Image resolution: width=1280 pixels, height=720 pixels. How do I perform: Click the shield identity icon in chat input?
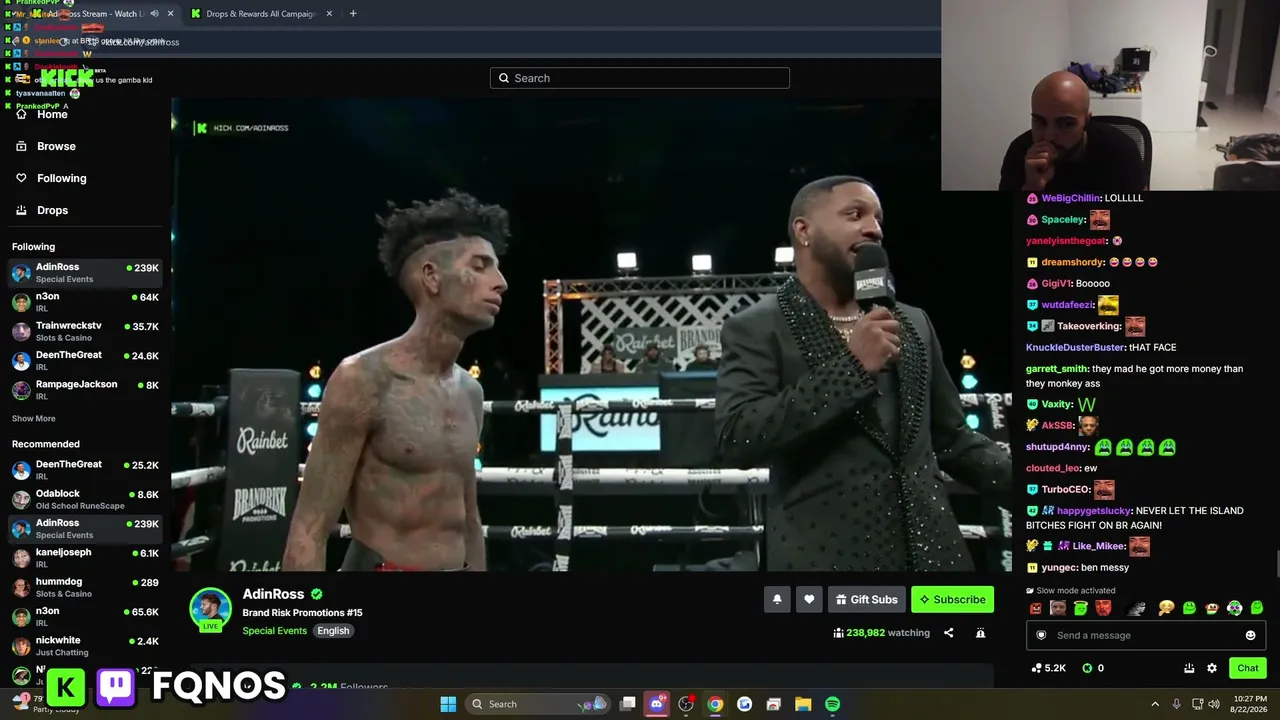1041,635
